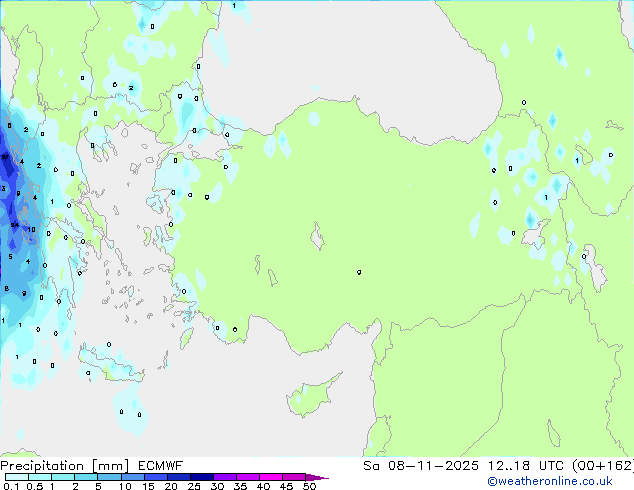The width and height of the screenshot is (634, 490).
Task: Click the weatheronline.co.uk watermark link
Action: 563,481
